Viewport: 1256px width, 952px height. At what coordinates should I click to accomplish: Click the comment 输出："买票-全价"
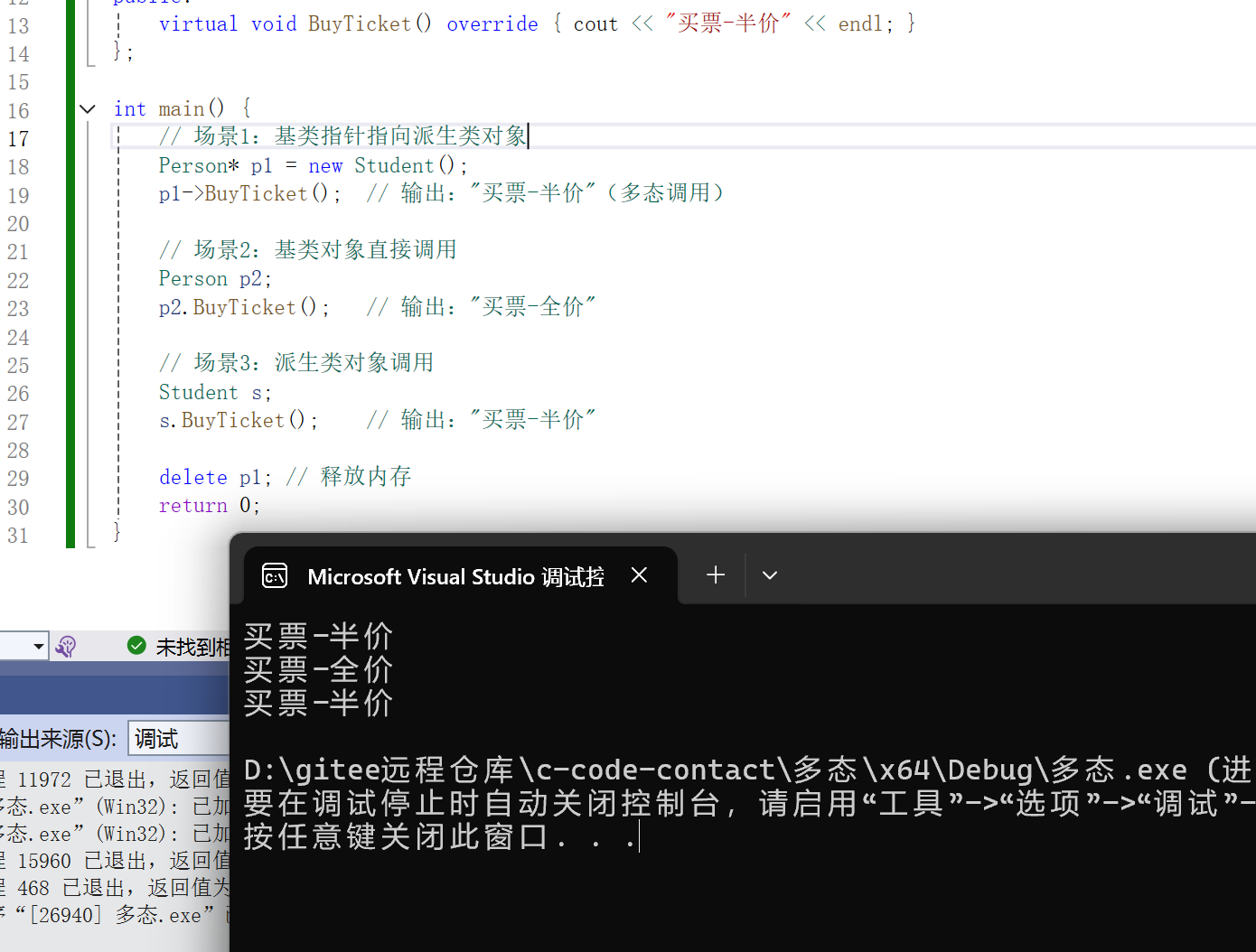pos(481,307)
